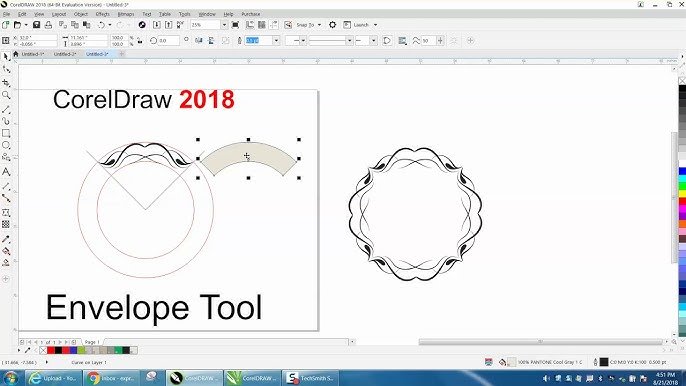The width and height of the screenshot is (686, 386).
Task: Open the Tools menu
Action: [185, 14]
